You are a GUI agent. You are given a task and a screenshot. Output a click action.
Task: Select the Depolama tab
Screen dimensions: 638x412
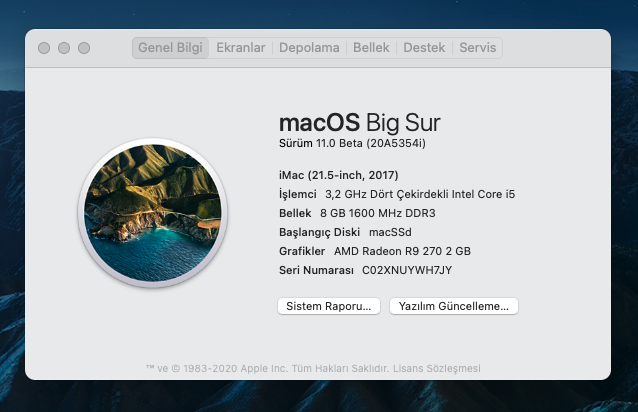(309, 48)
